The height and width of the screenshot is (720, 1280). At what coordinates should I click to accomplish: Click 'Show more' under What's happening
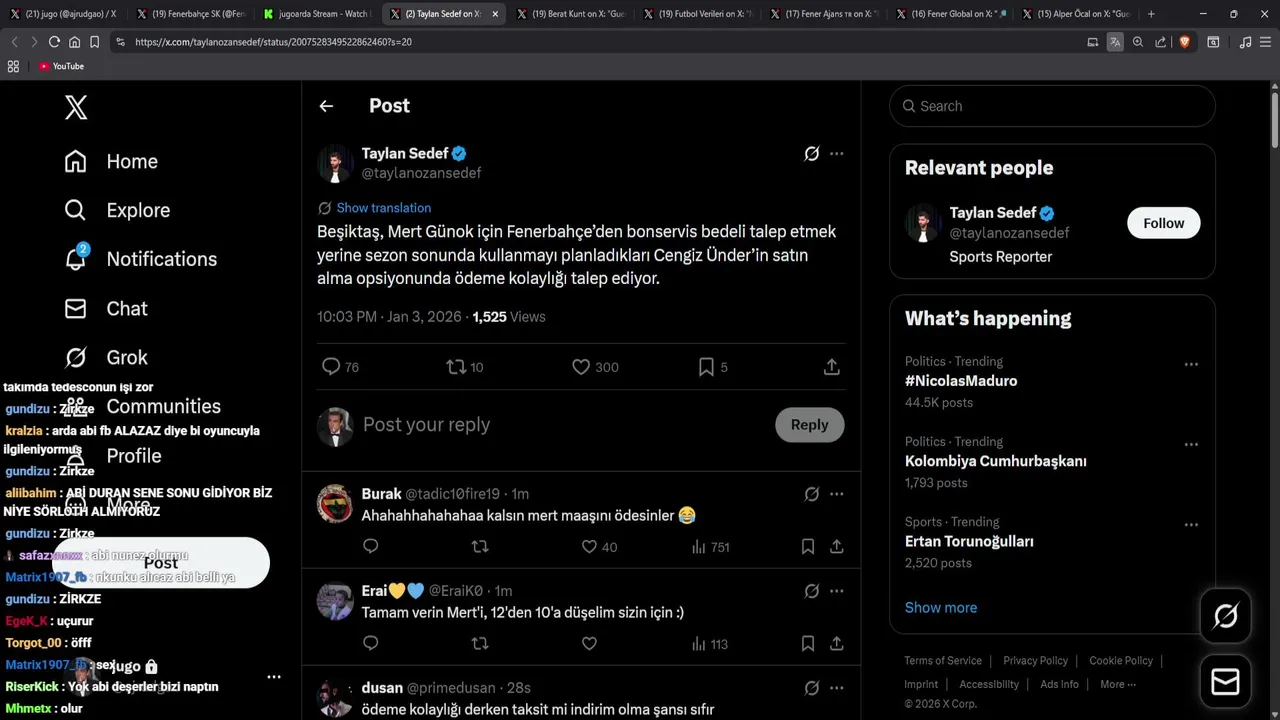tap(941, 608)
